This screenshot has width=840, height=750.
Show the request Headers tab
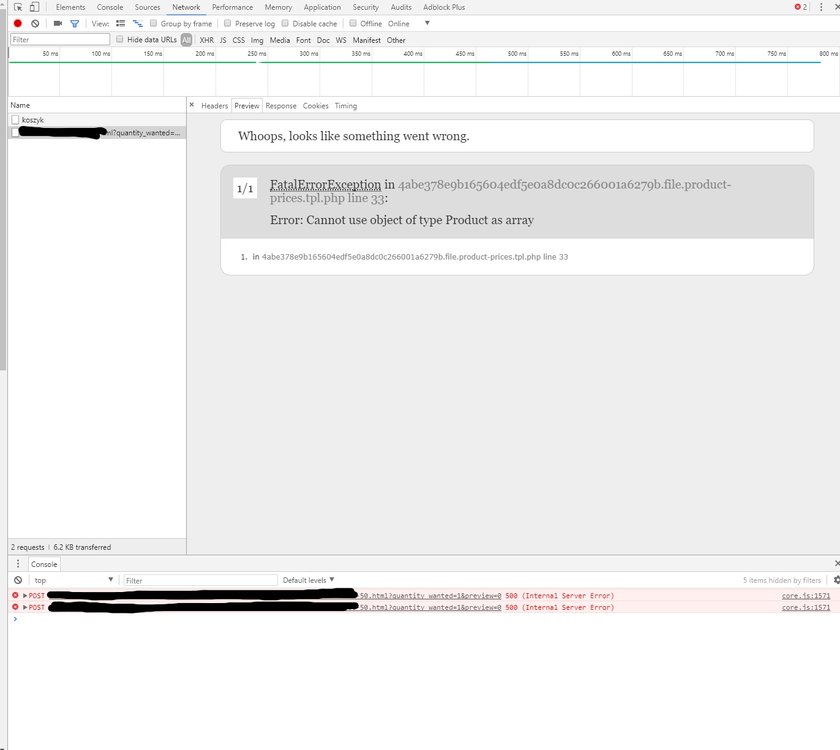coord(214,106)
